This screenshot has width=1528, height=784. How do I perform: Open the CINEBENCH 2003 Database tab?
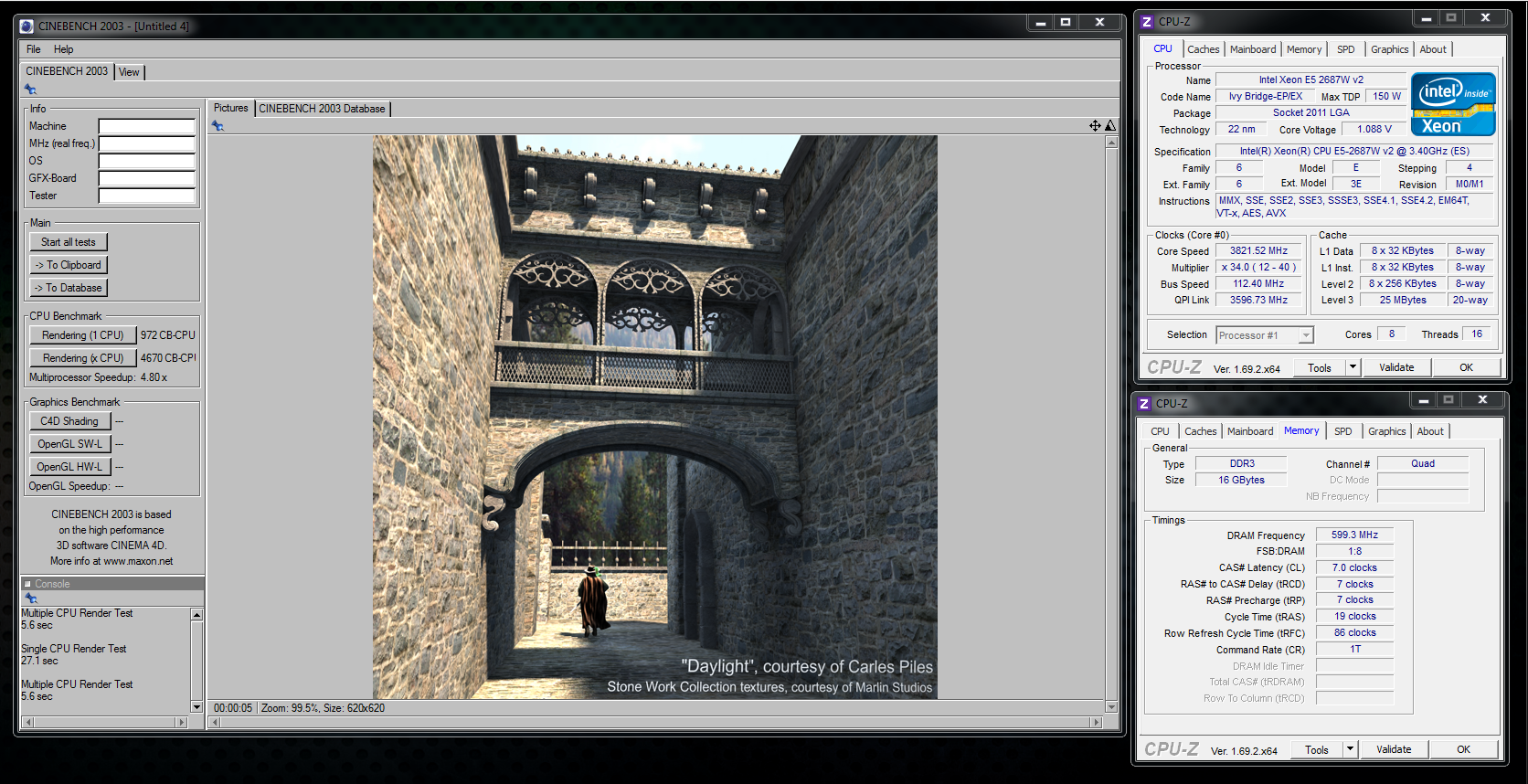322,109
